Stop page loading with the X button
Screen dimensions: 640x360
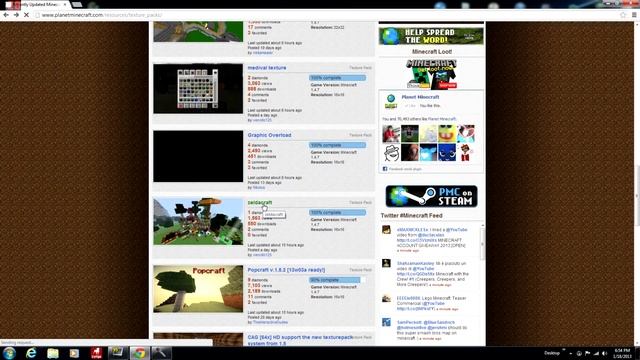coord(26,15)
